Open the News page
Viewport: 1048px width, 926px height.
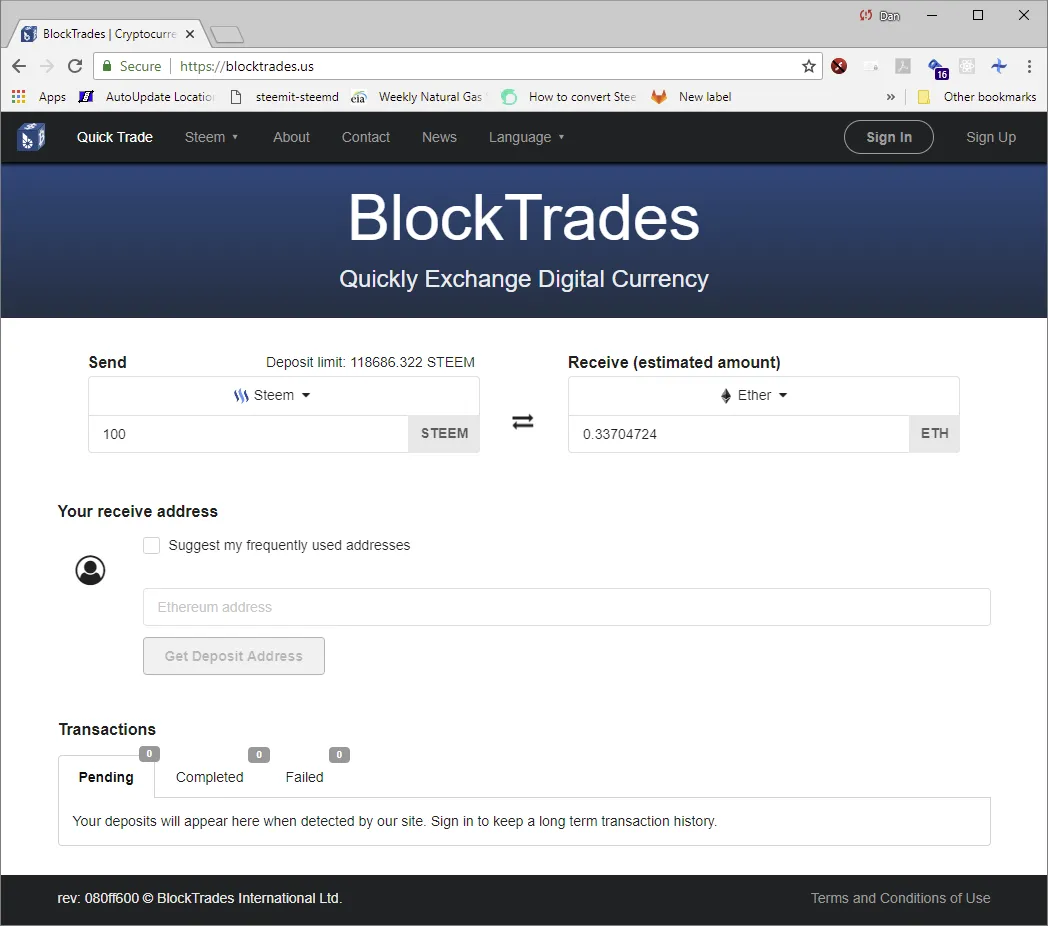tap(439, 137)
